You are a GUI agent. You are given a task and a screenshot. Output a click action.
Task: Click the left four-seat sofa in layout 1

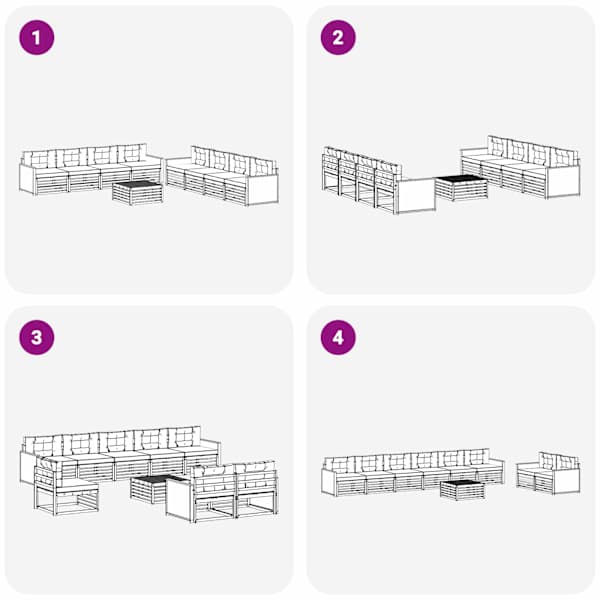[91, 168]
